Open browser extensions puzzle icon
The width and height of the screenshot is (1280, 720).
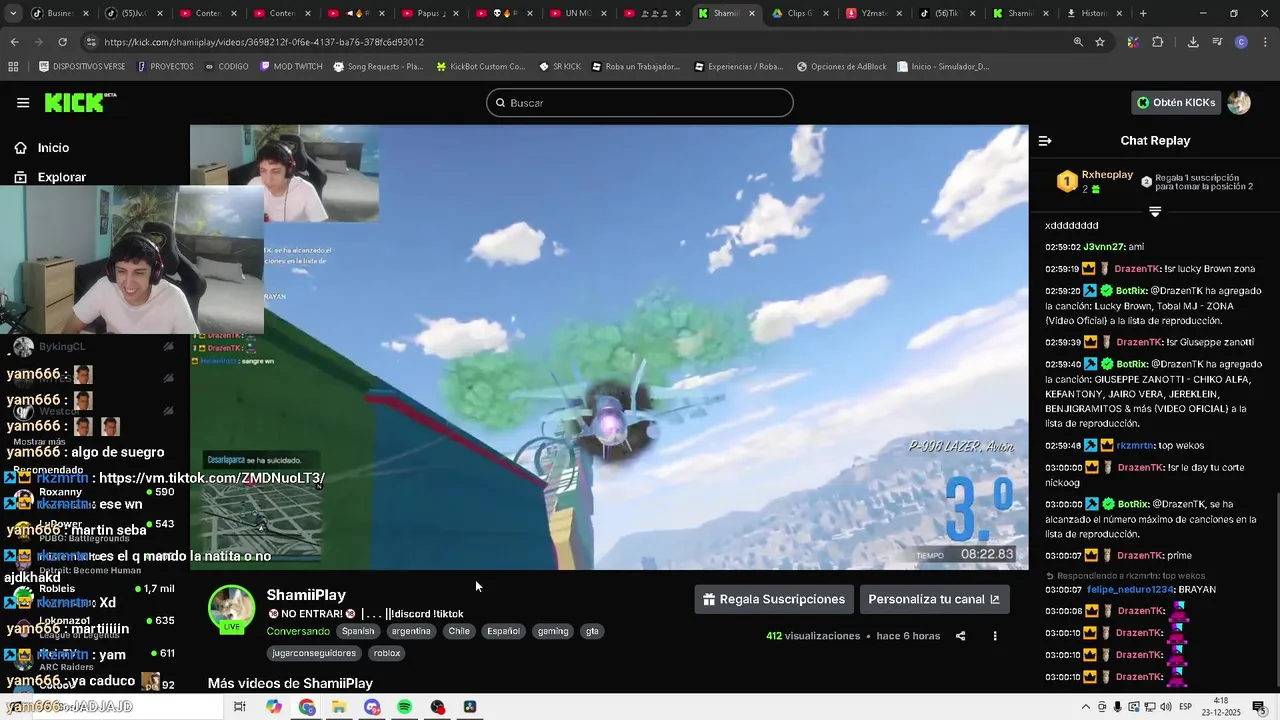1157,42
